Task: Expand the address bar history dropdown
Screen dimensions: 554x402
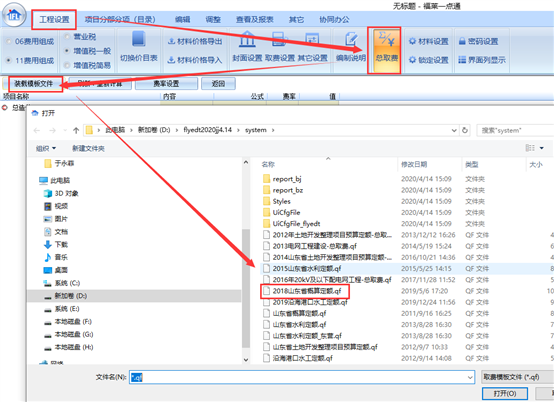Action: click(x=454, y=130)
